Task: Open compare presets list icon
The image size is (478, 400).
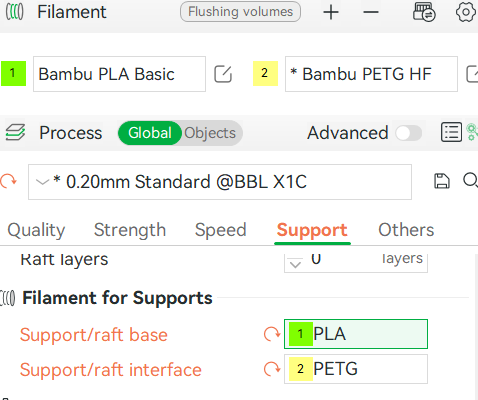Action: tap(451, 132)
